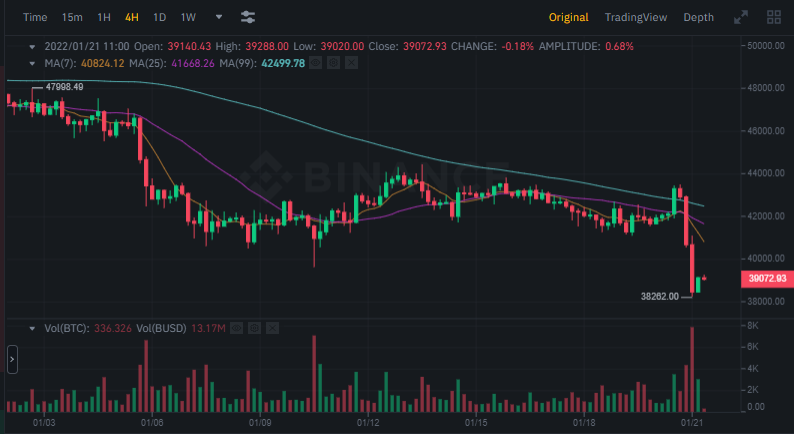The image size is (794, 434).
Task: Open volume indicator settings gear
Action: pyautogui.click(x=254, y=328)
